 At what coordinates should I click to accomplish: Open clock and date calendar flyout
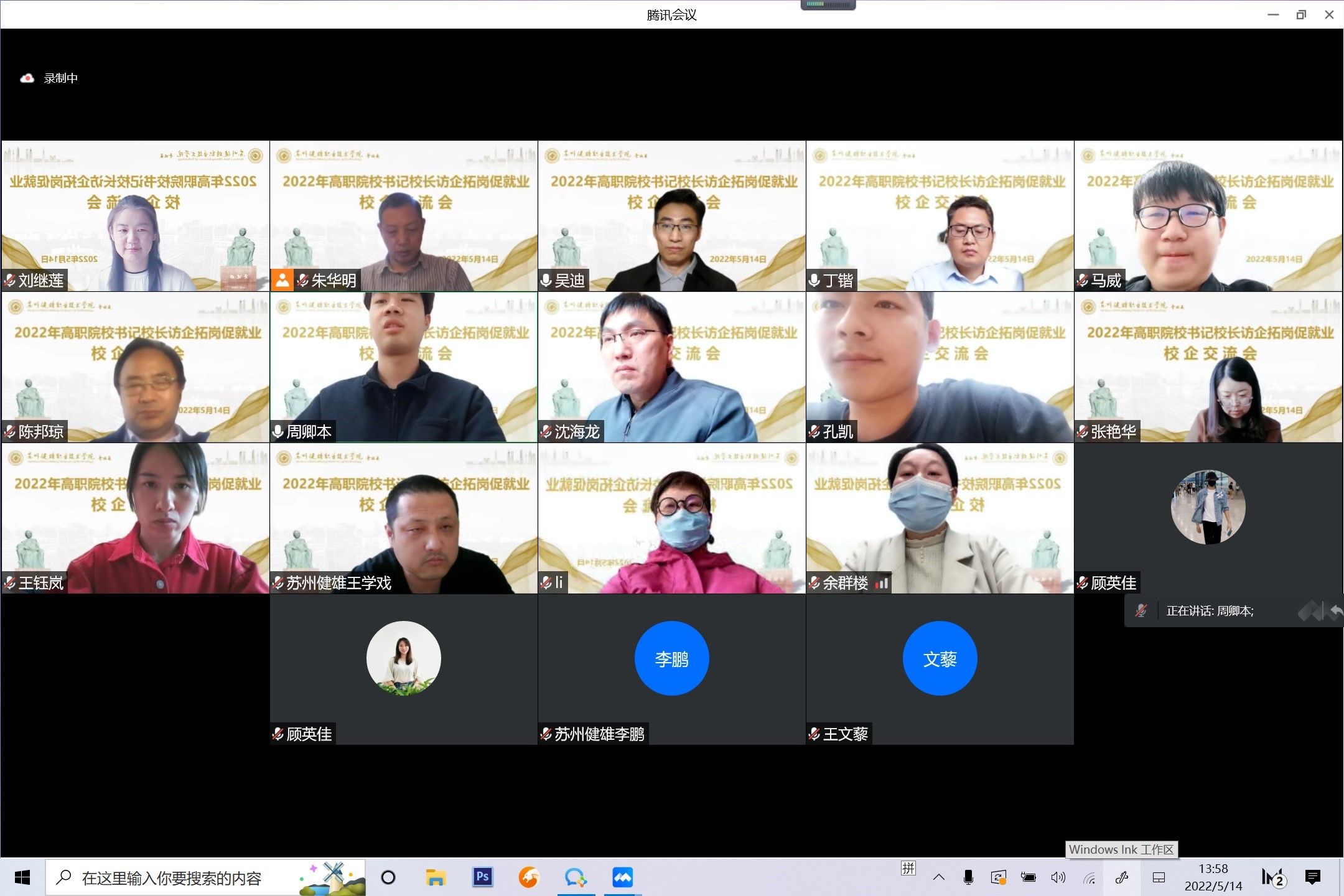pos(1213,877)
